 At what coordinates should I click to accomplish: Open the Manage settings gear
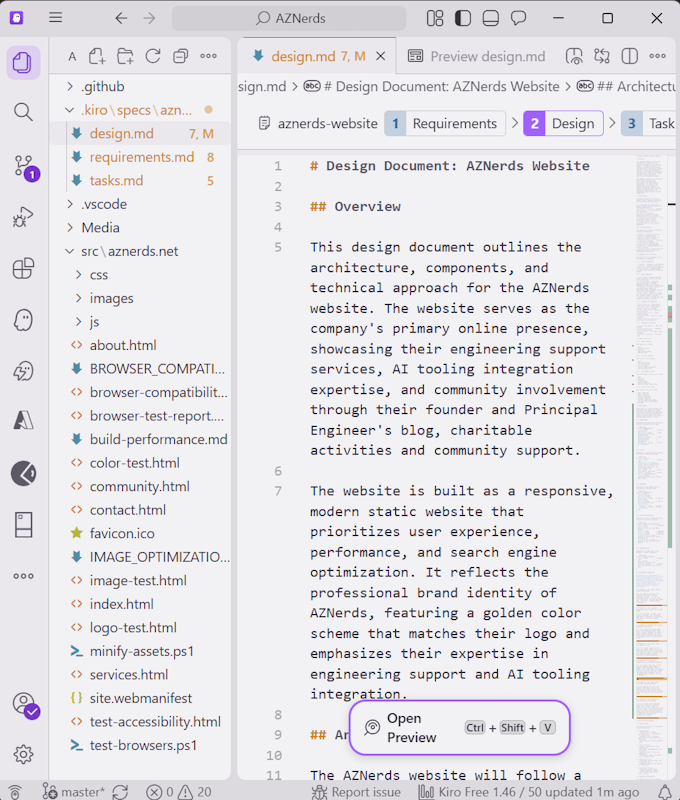[x=23, y=754]
